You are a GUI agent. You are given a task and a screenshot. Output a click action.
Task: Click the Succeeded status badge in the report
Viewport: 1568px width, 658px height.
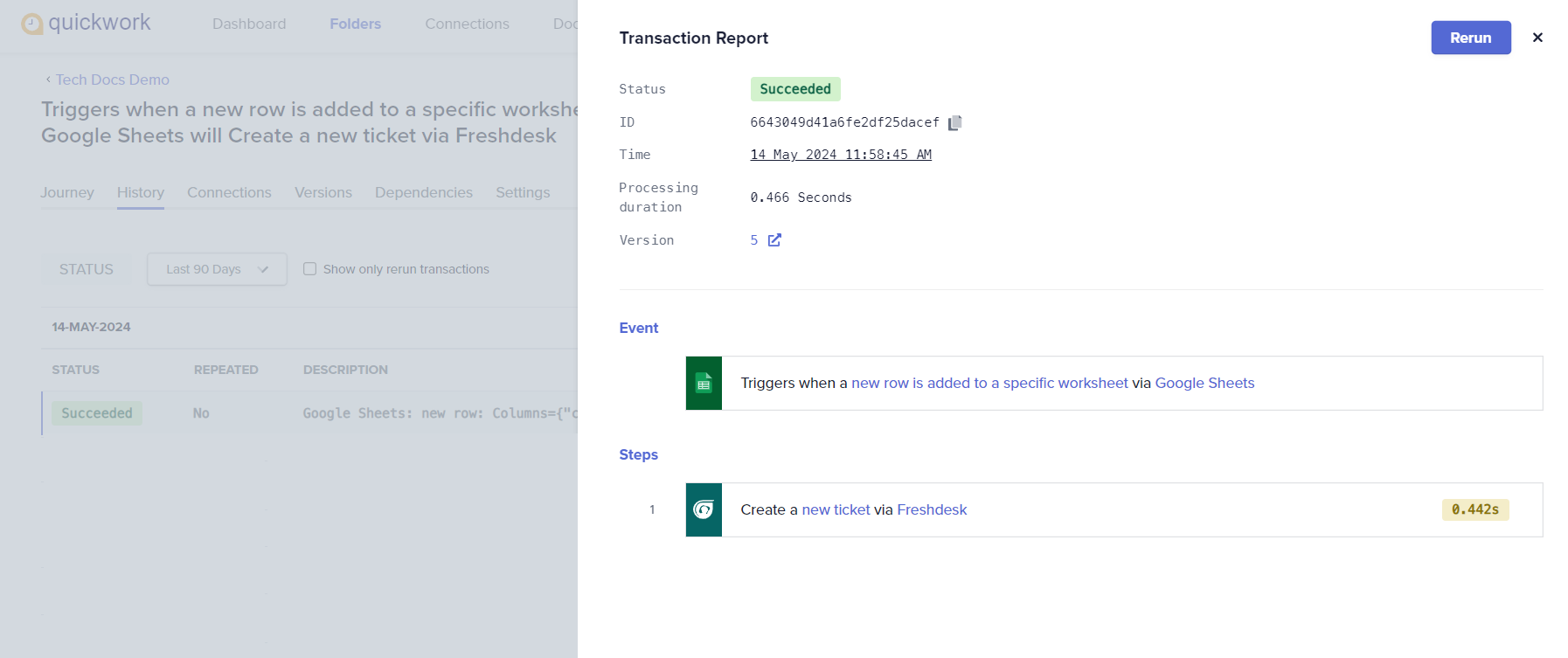[795, 89]
